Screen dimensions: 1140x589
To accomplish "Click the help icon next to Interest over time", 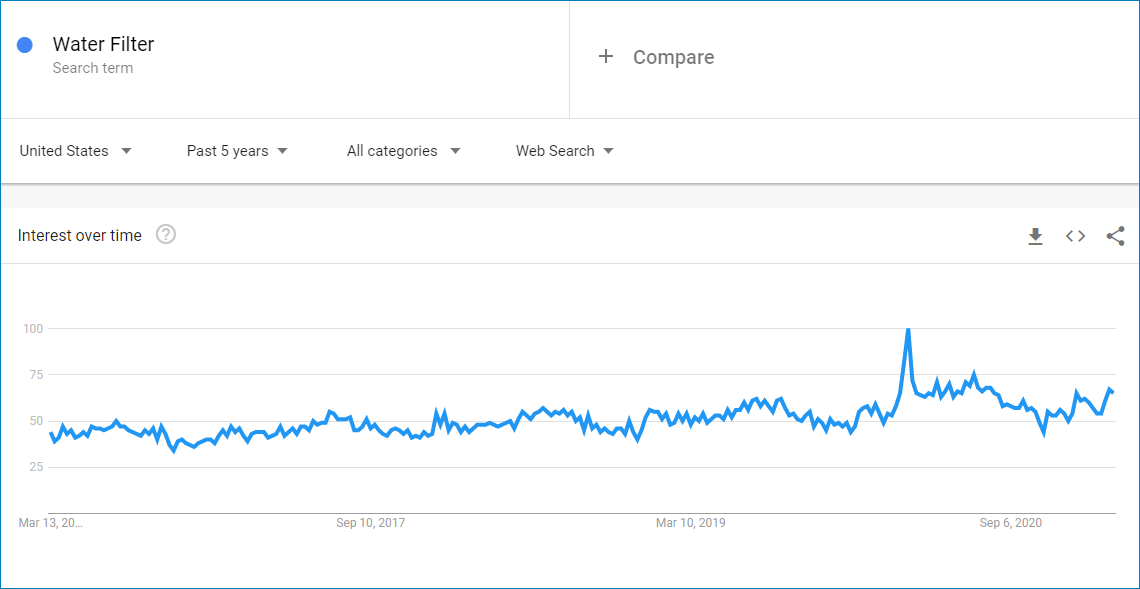I will click(166, 234).
